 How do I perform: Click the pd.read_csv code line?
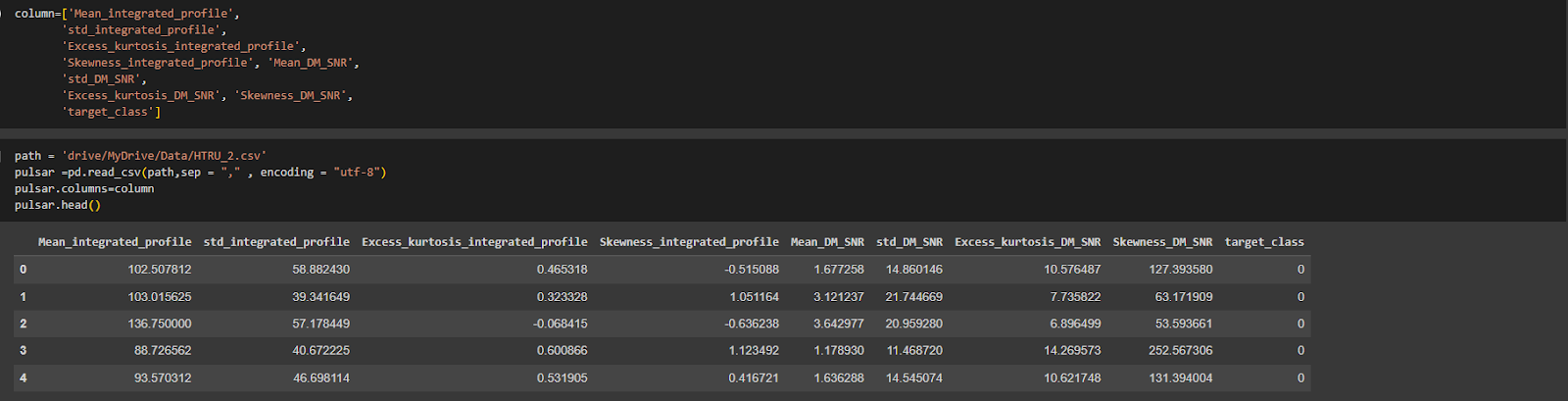point(200,173)
